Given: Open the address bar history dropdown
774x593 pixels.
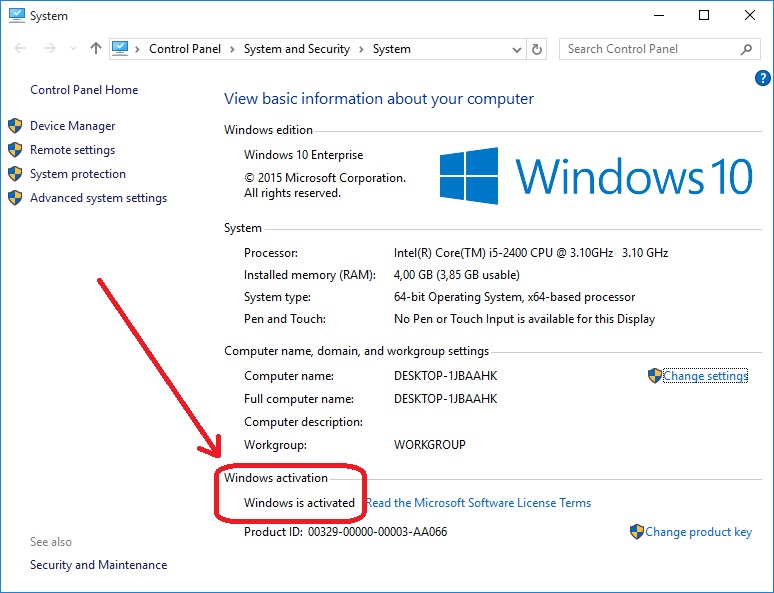Looking at the screenshot, I should click(517, 49).
